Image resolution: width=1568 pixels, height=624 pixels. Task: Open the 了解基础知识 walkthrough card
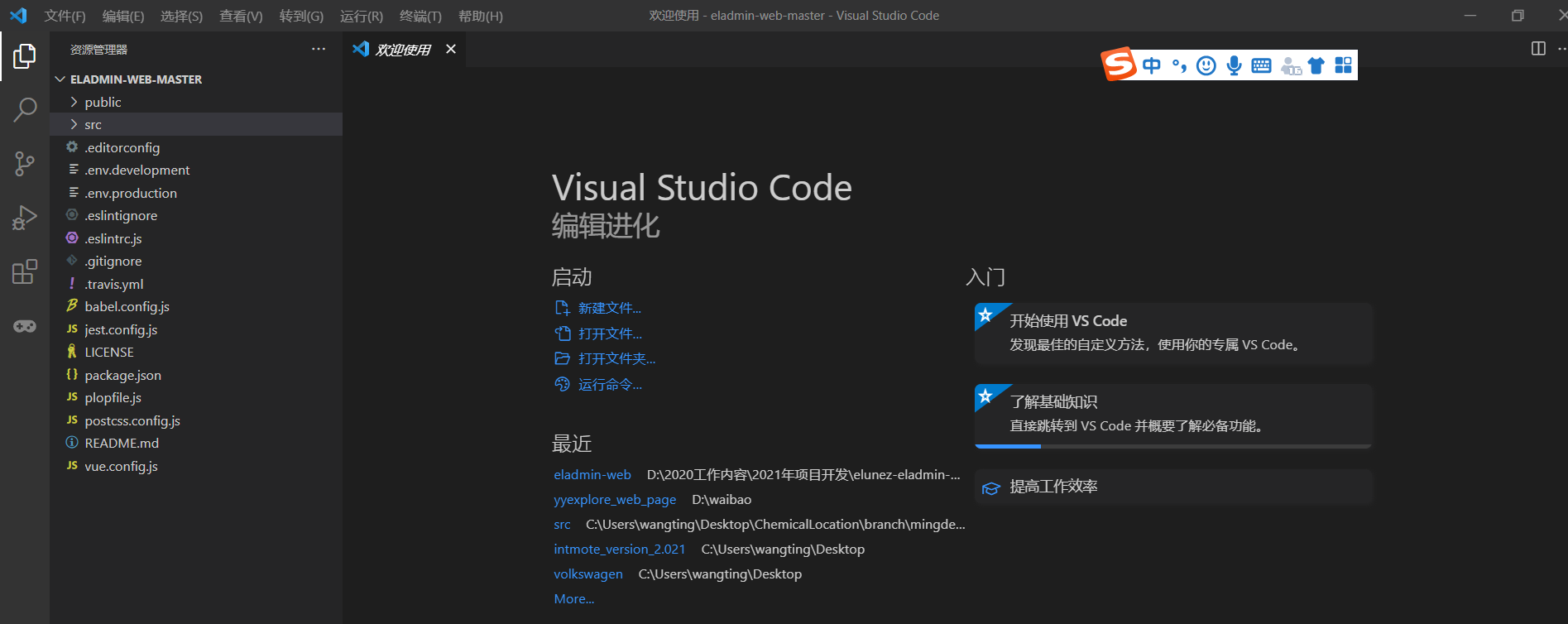coord(1173,415)
